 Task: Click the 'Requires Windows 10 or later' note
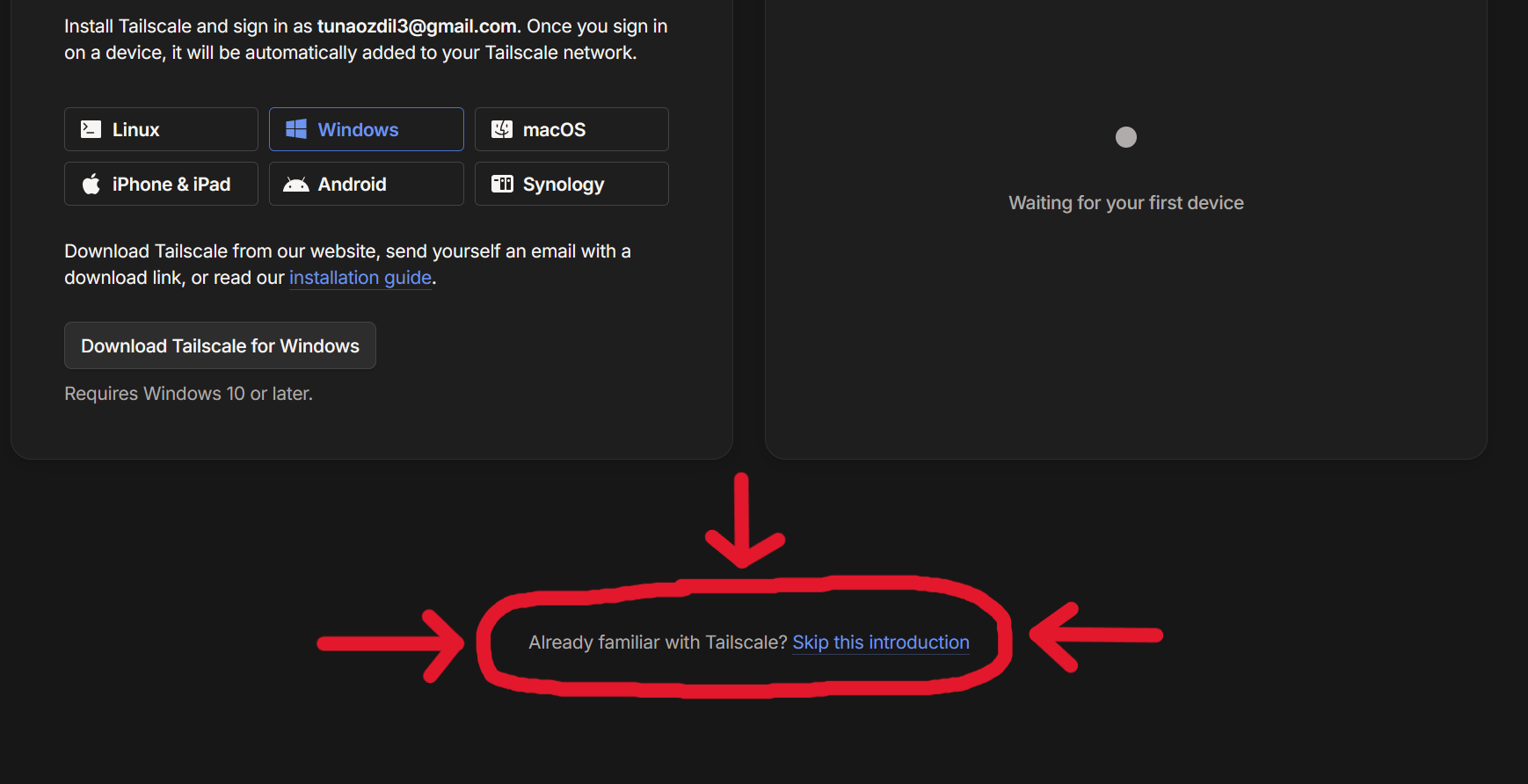pyautogui.click(x=188, y=394)
